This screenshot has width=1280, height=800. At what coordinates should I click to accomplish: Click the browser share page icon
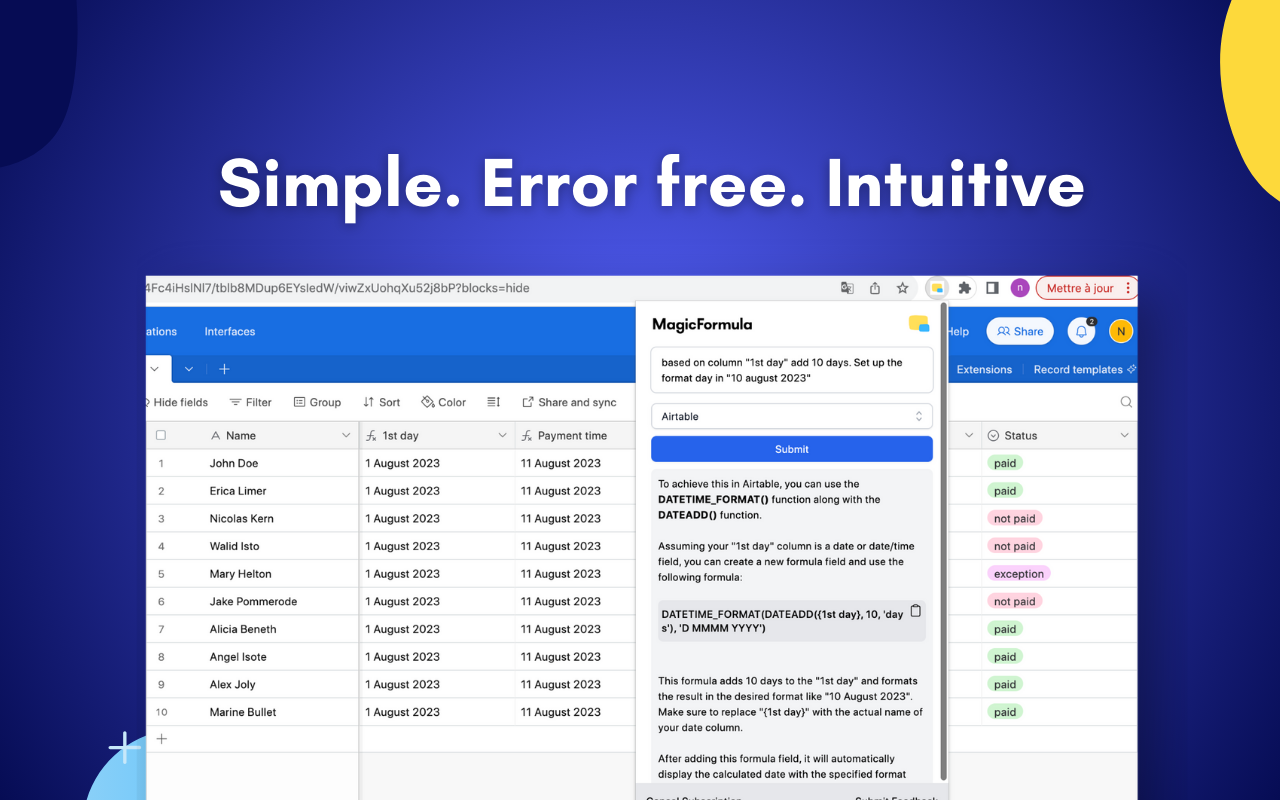[x=875, y=288]
